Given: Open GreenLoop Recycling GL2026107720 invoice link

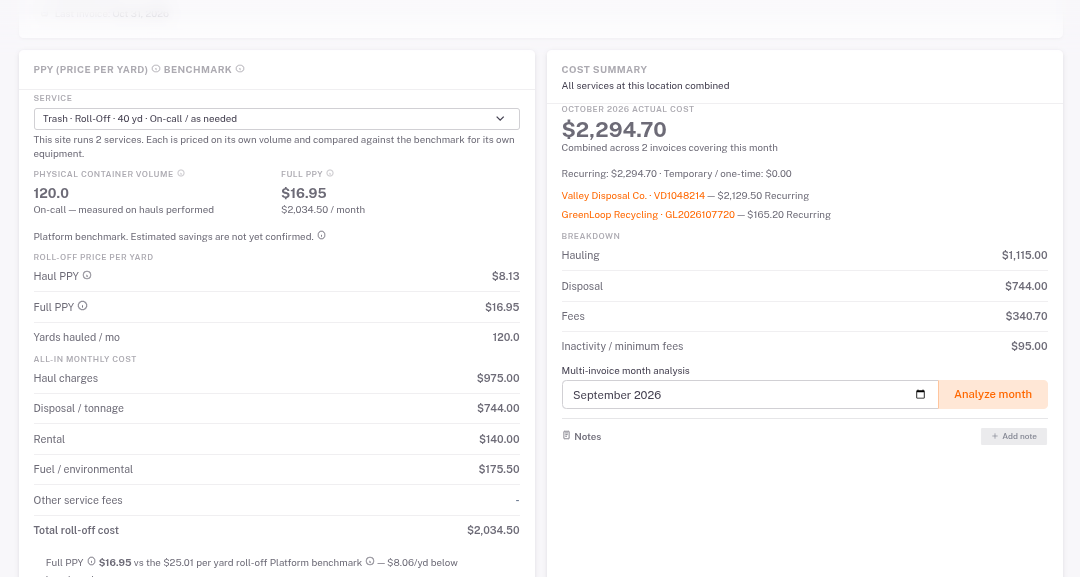Looking at the screenshot, I should 648,215.
